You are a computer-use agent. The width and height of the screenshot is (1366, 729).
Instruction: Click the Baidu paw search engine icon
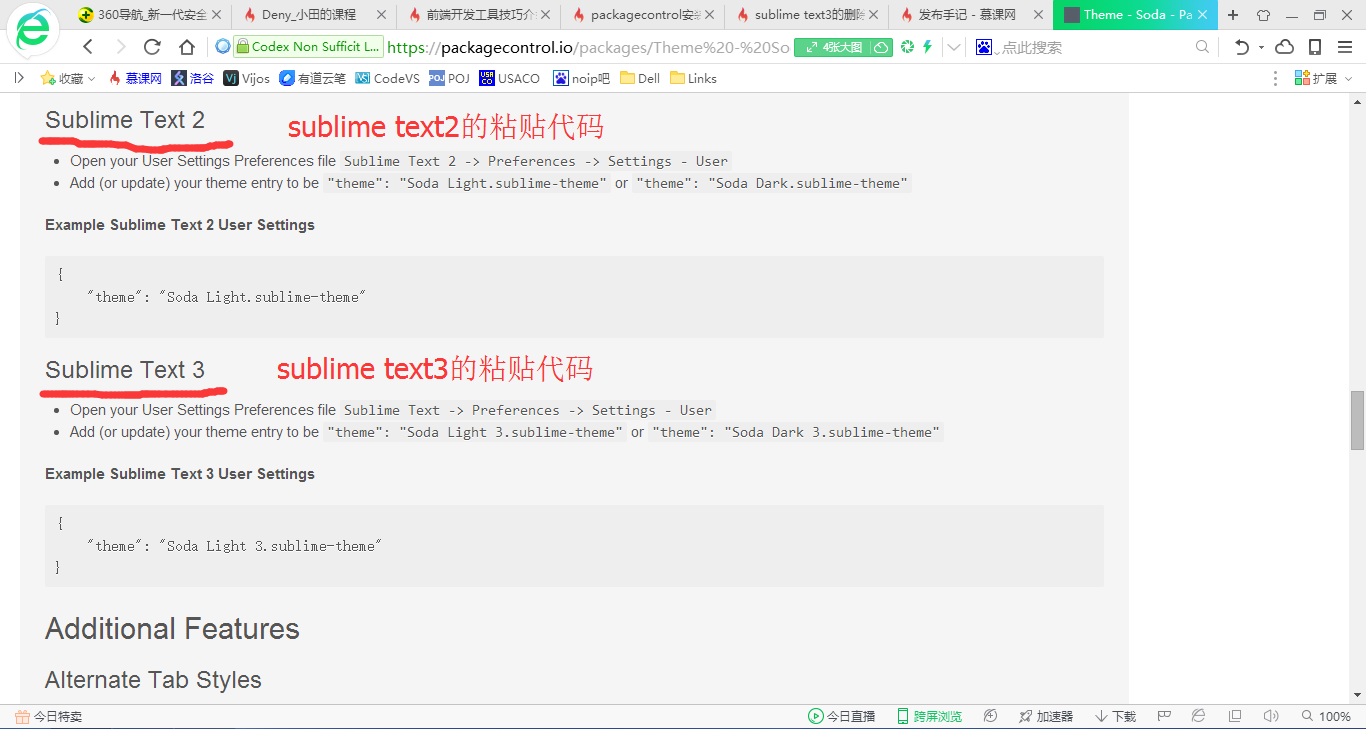coord(984,47)
